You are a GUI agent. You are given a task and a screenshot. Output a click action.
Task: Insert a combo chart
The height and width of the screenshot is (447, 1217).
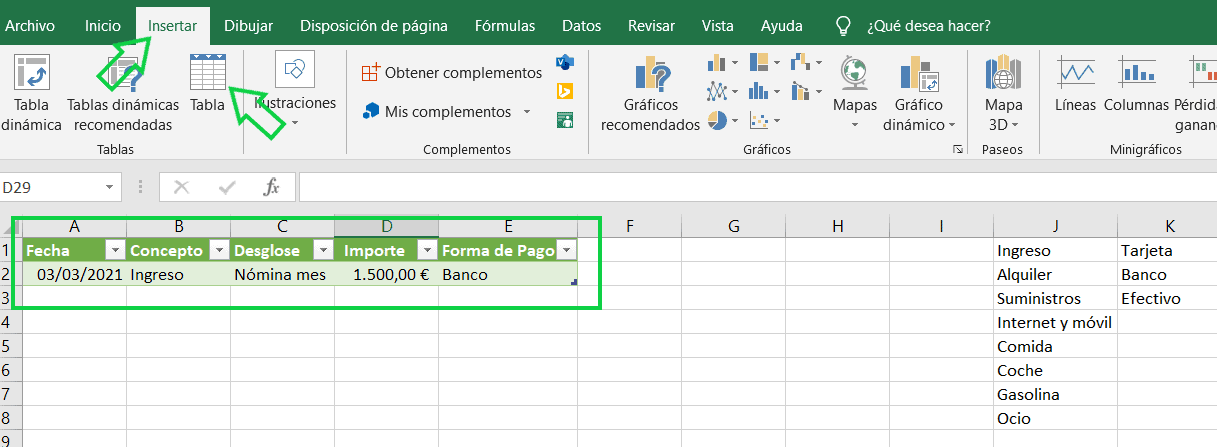806,92
